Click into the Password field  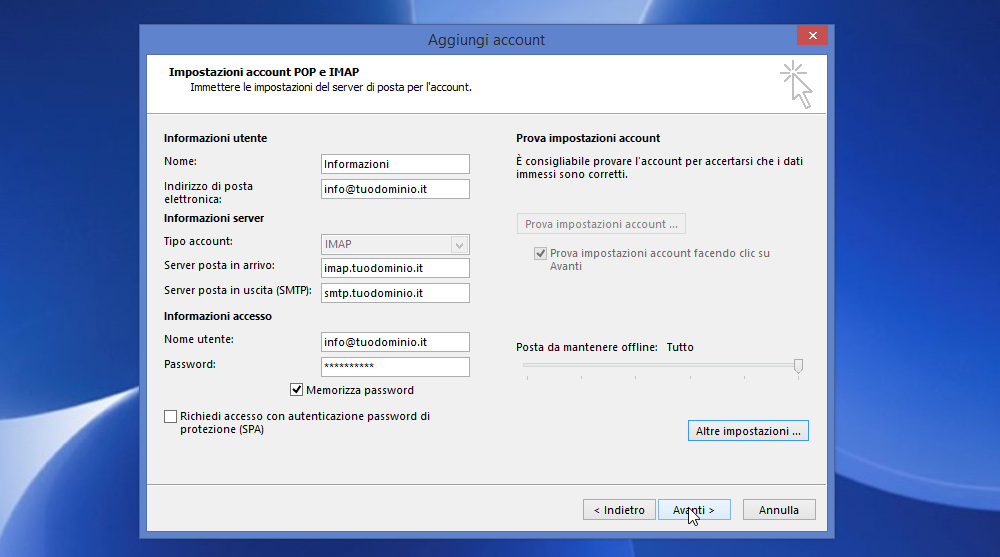point(395,367)
